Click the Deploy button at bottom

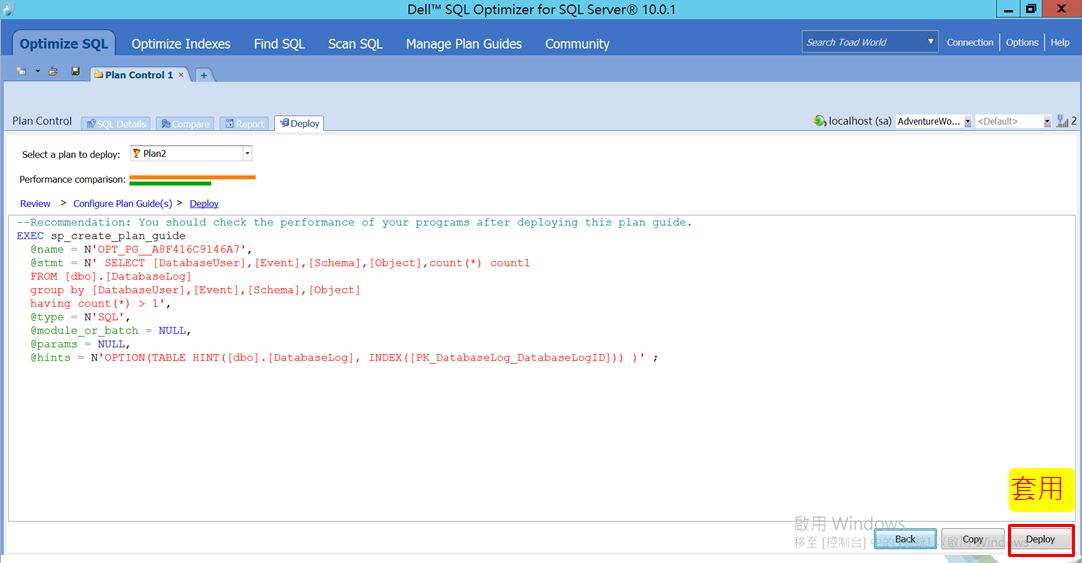1041,540
